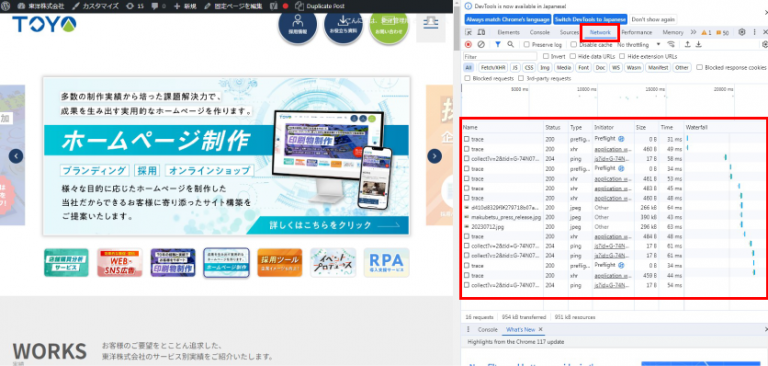
Task: Click the import HAR file upload icon
Action: [687, 45]
